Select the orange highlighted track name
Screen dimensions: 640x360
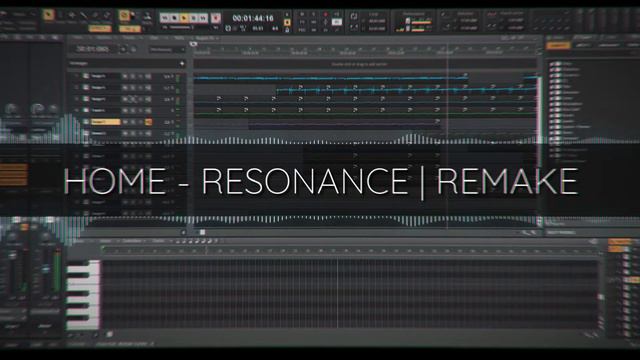pyautogui.click(x=105, y=122)
